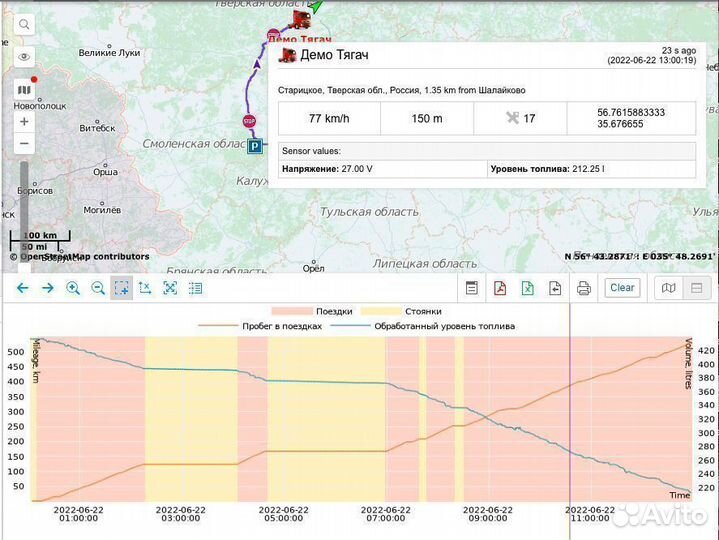Click the map search magnifier button
Screen dimensions: 719x540
24,24
